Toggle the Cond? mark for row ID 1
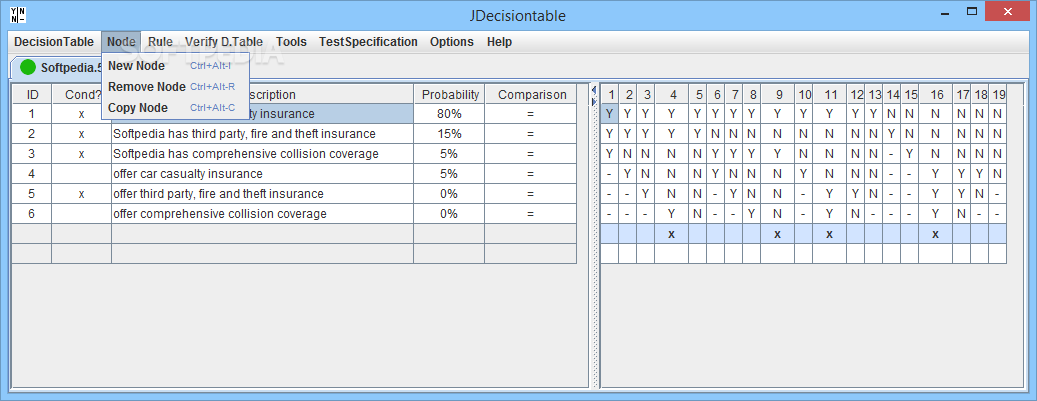 coord(81,114)
